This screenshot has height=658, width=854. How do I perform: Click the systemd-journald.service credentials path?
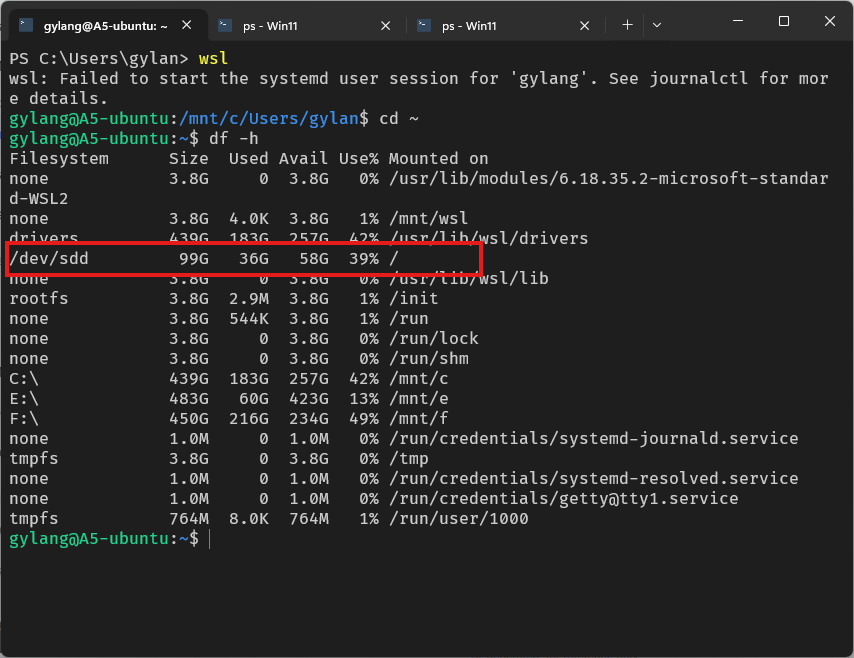click(594, 438)
